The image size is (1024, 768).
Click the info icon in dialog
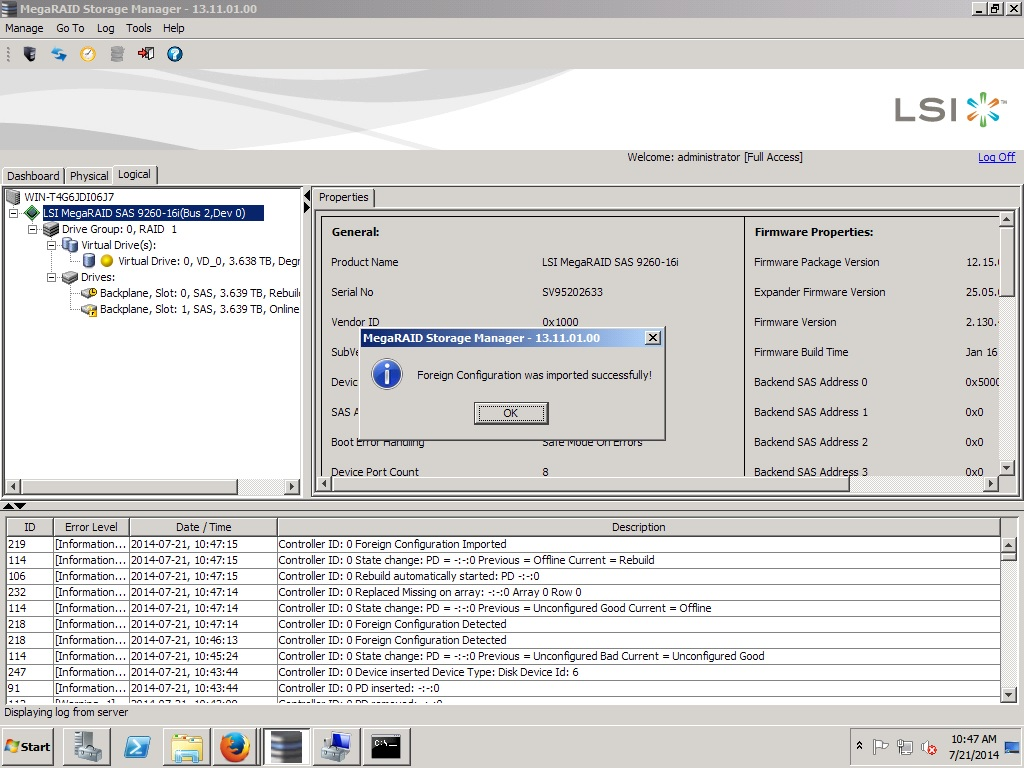(x=387, y=375)
